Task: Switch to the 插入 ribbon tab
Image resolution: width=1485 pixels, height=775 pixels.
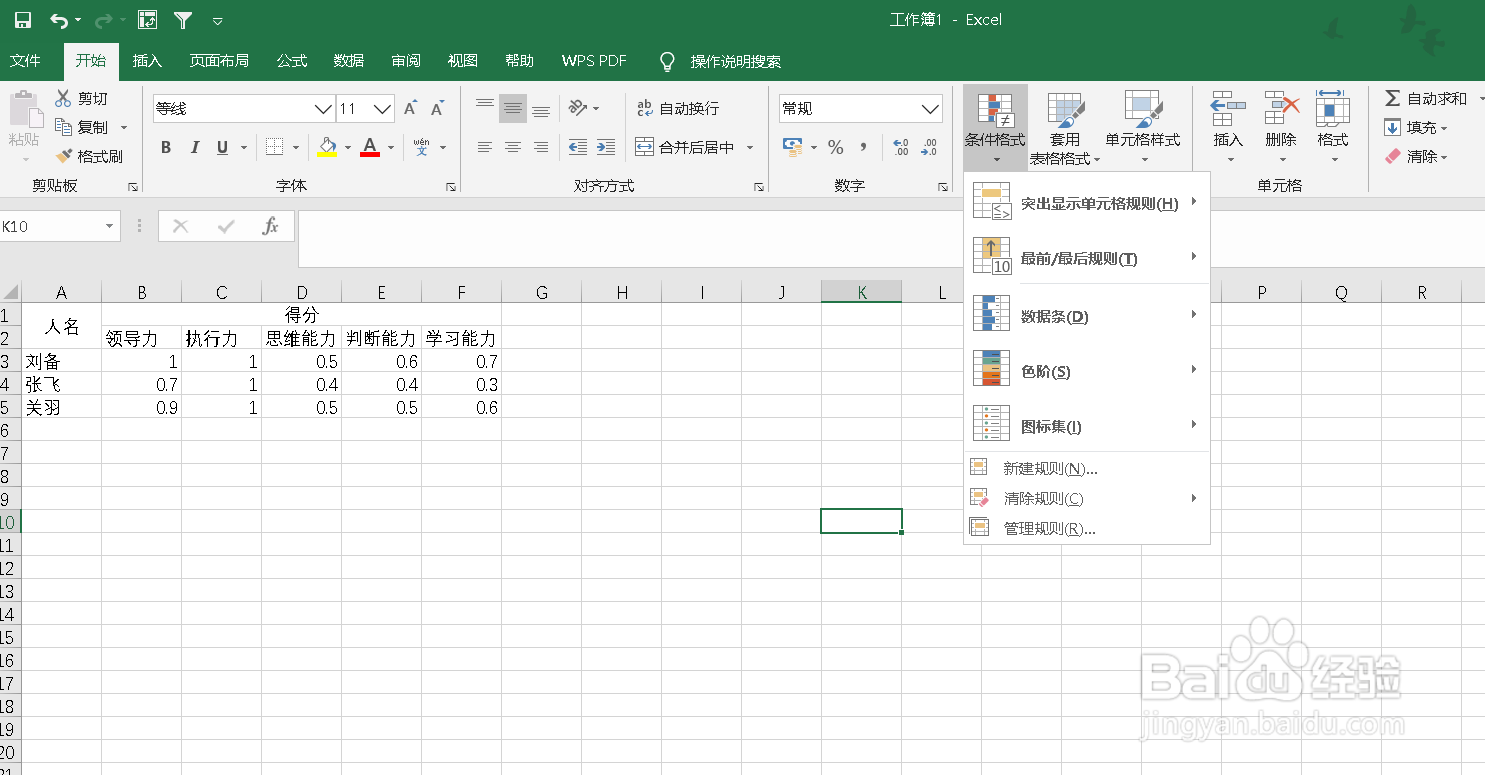Action: pyautogui.click(x=147, y=60)
